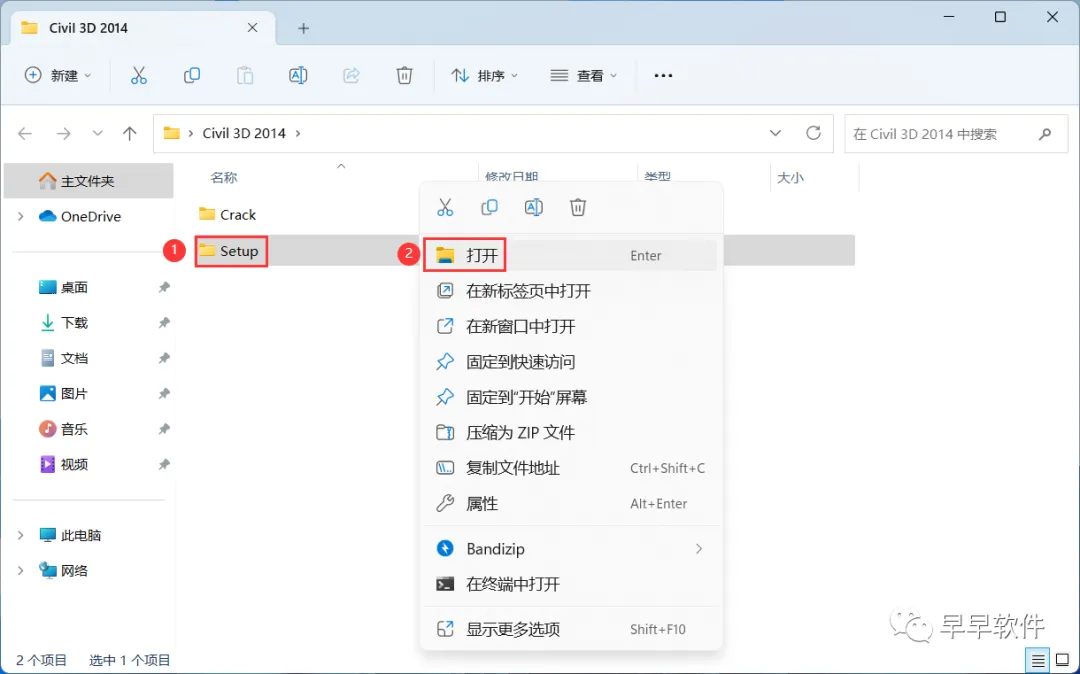Click the Cut scissors icon in toolbar
Image resolution: width=1080 pixels, height=674 pixels.
(x=138, y=75)
